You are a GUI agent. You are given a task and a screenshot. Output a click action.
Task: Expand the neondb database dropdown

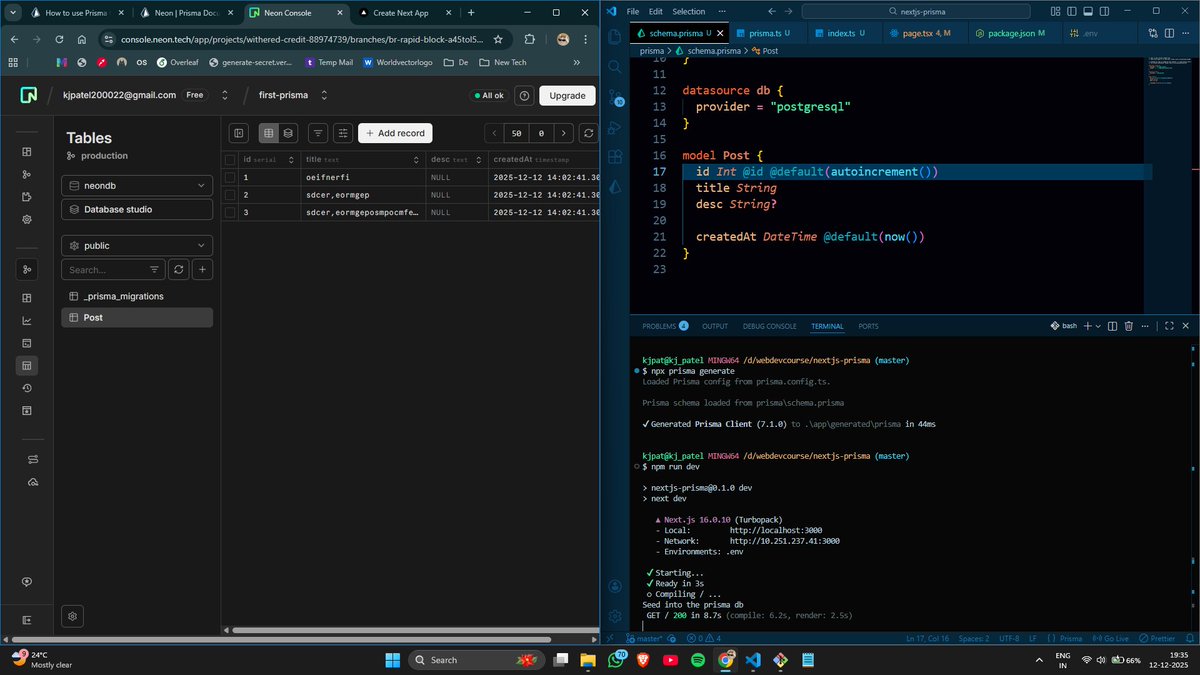point(137,186)
